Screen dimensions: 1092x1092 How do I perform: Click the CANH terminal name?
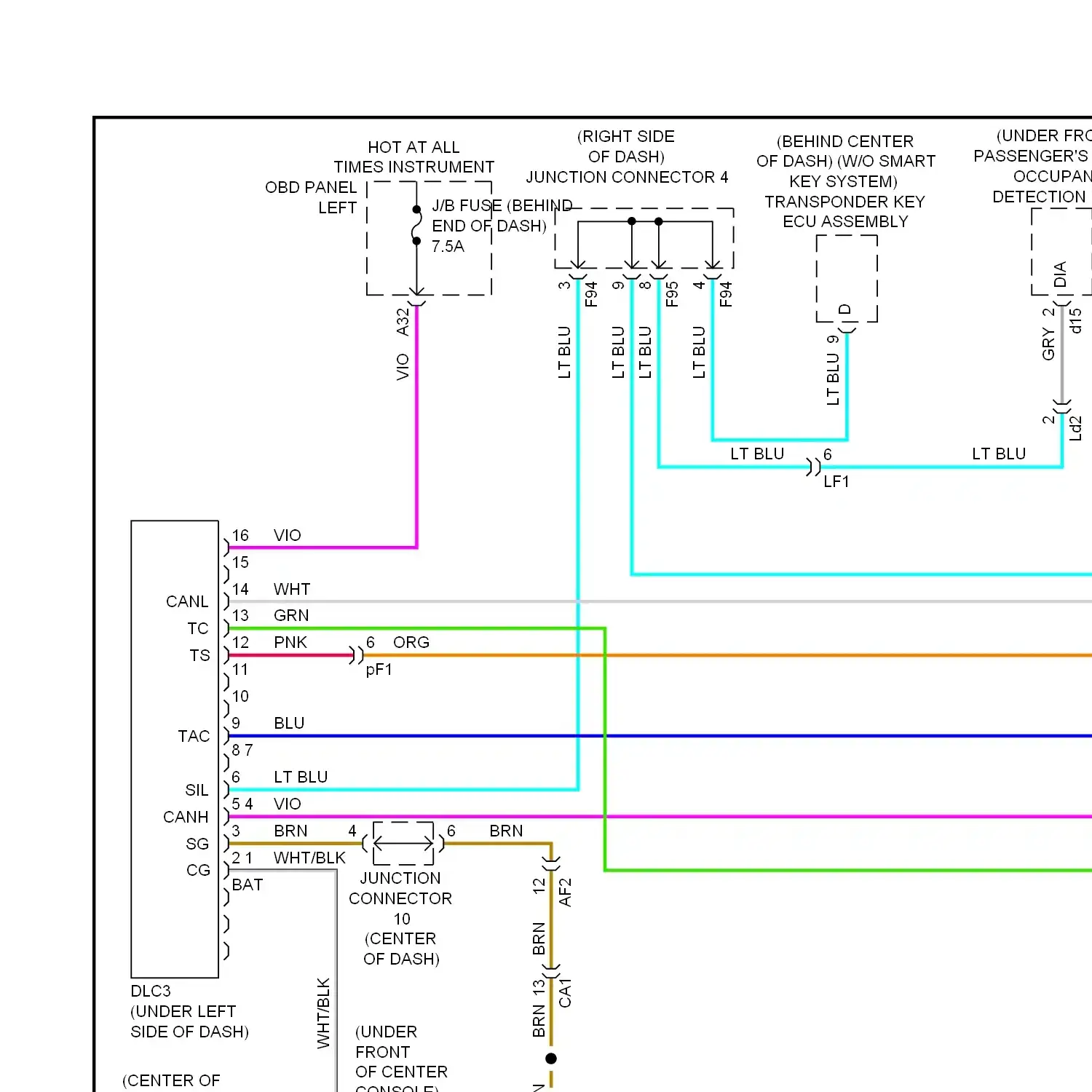(186, 818)
